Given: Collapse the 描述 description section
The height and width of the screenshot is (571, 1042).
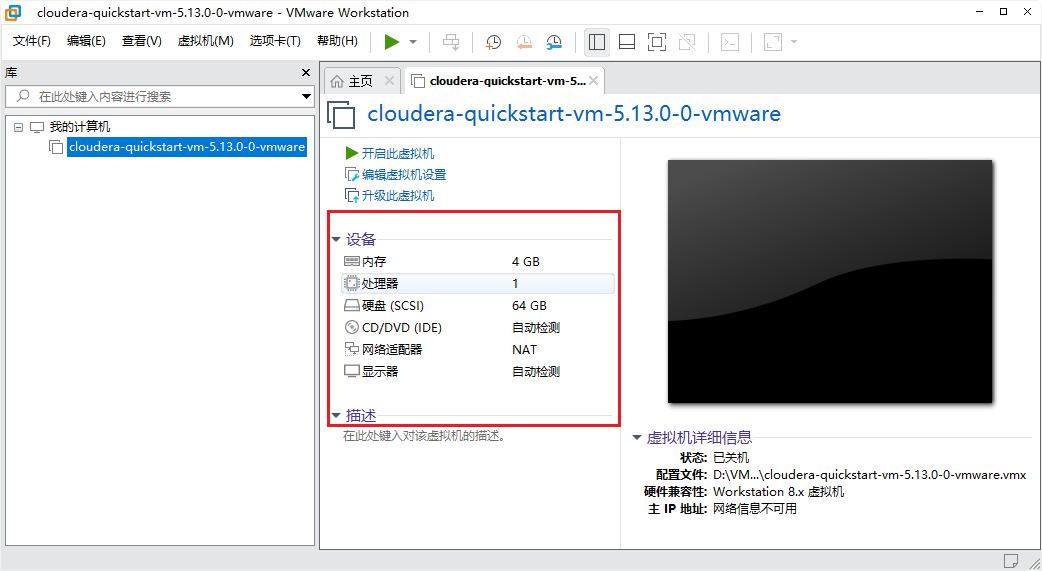Looking at the screenshot, I should pos(336,416).
